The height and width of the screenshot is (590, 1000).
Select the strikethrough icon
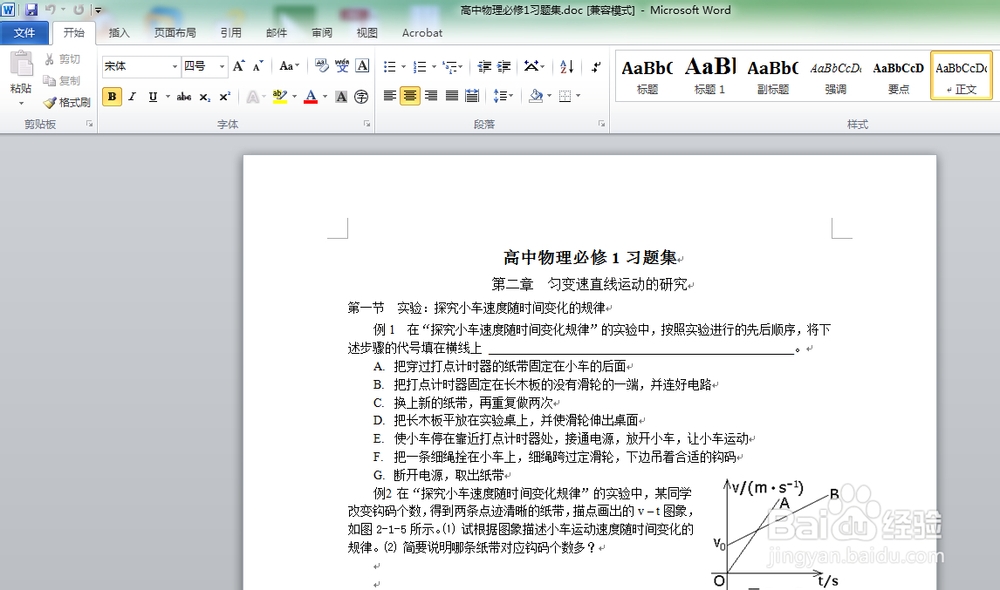[x=184, y=97]
